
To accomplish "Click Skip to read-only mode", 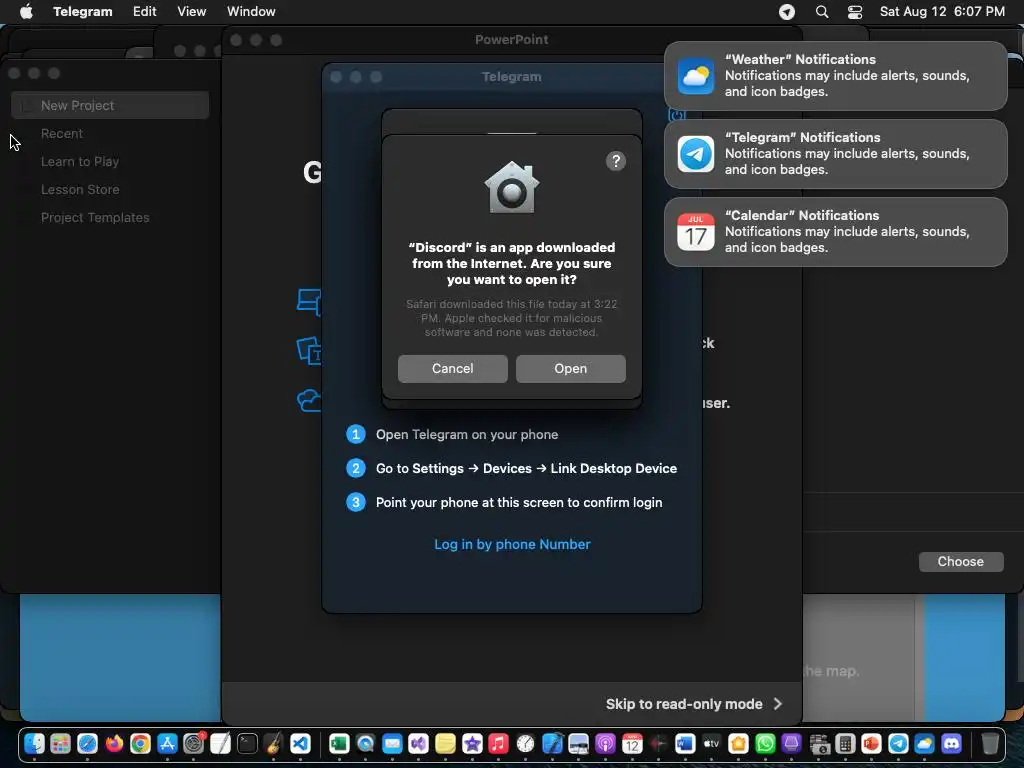I will 694,704.
